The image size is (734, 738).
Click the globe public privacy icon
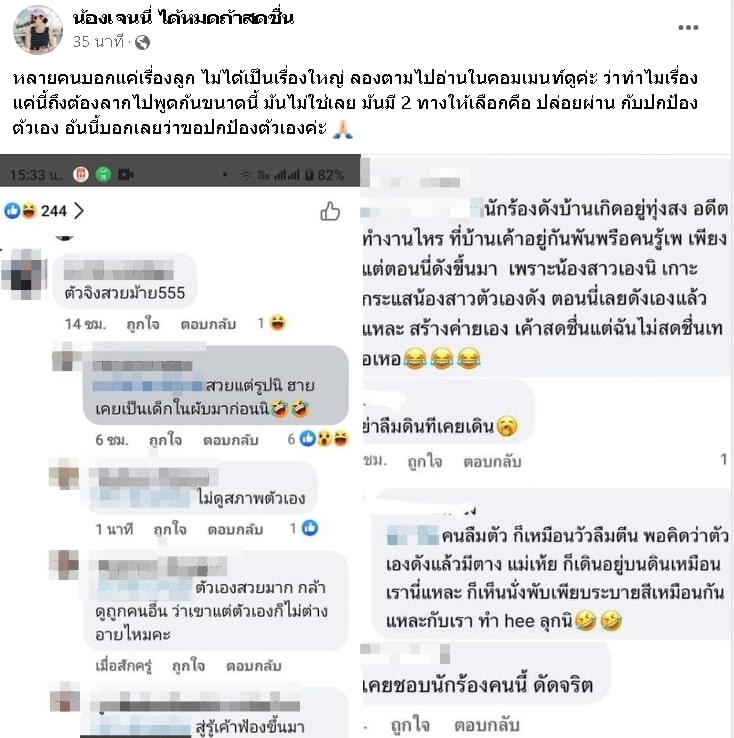142,43
